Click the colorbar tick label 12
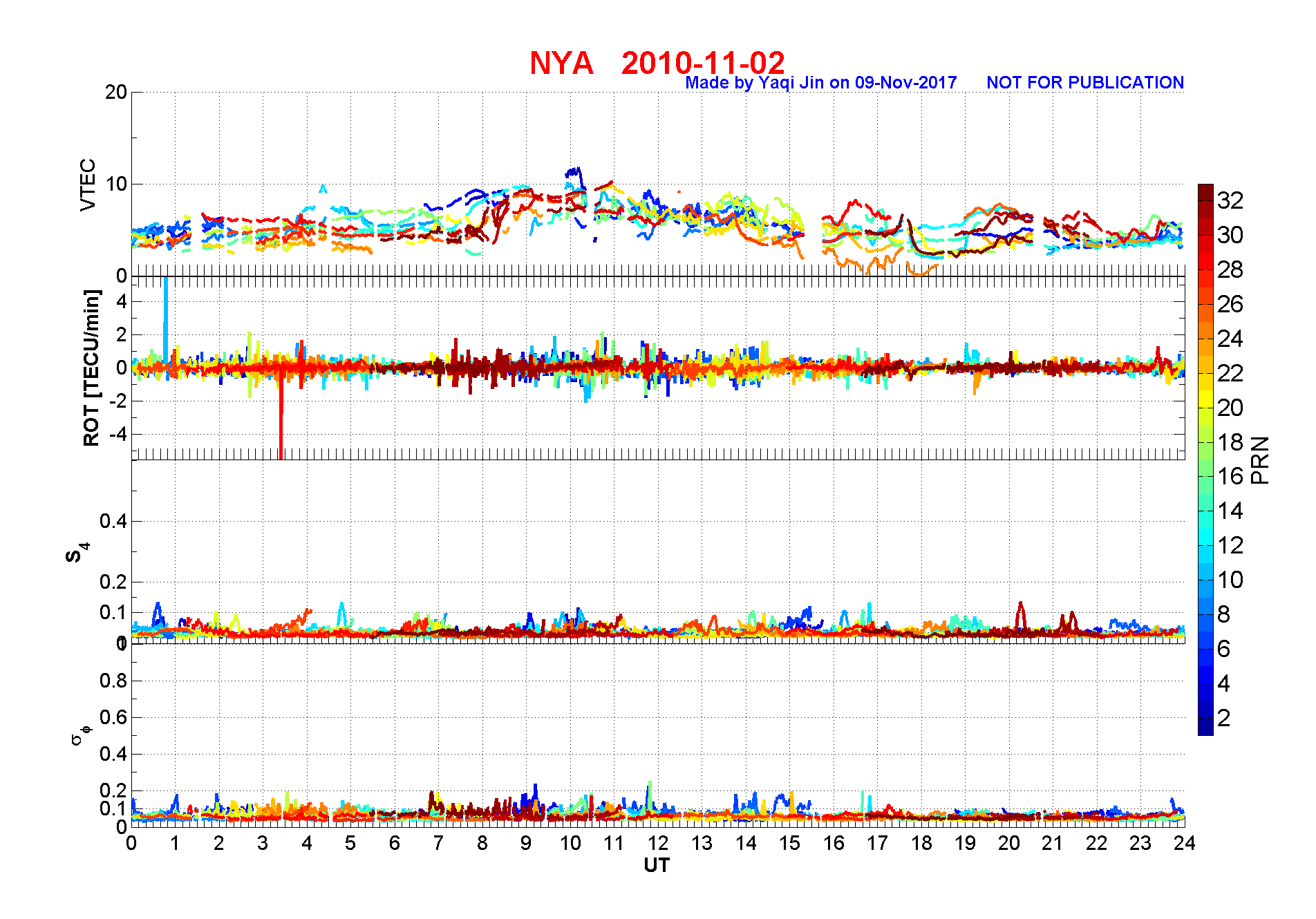 1230,545
